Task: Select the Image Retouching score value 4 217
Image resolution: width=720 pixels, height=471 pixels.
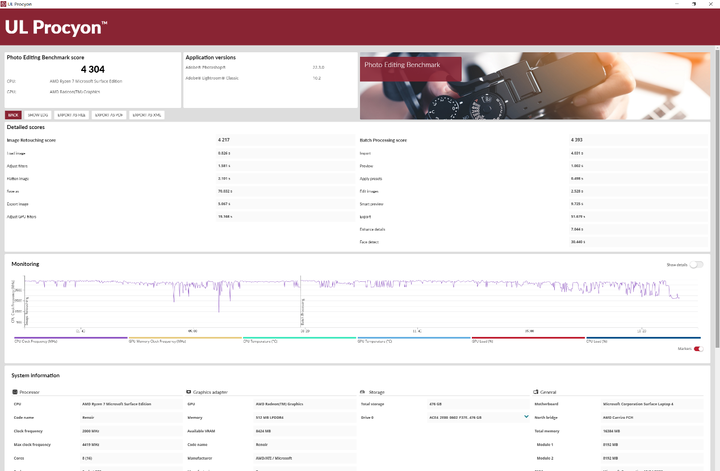Action: (224, 140)
